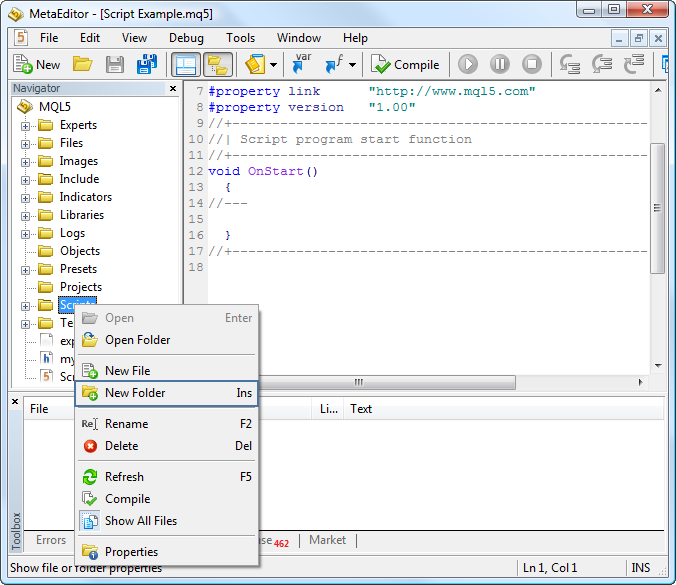Select the Indicators folder label
Screen dimensions: 676x585
(x=85, y=197)
